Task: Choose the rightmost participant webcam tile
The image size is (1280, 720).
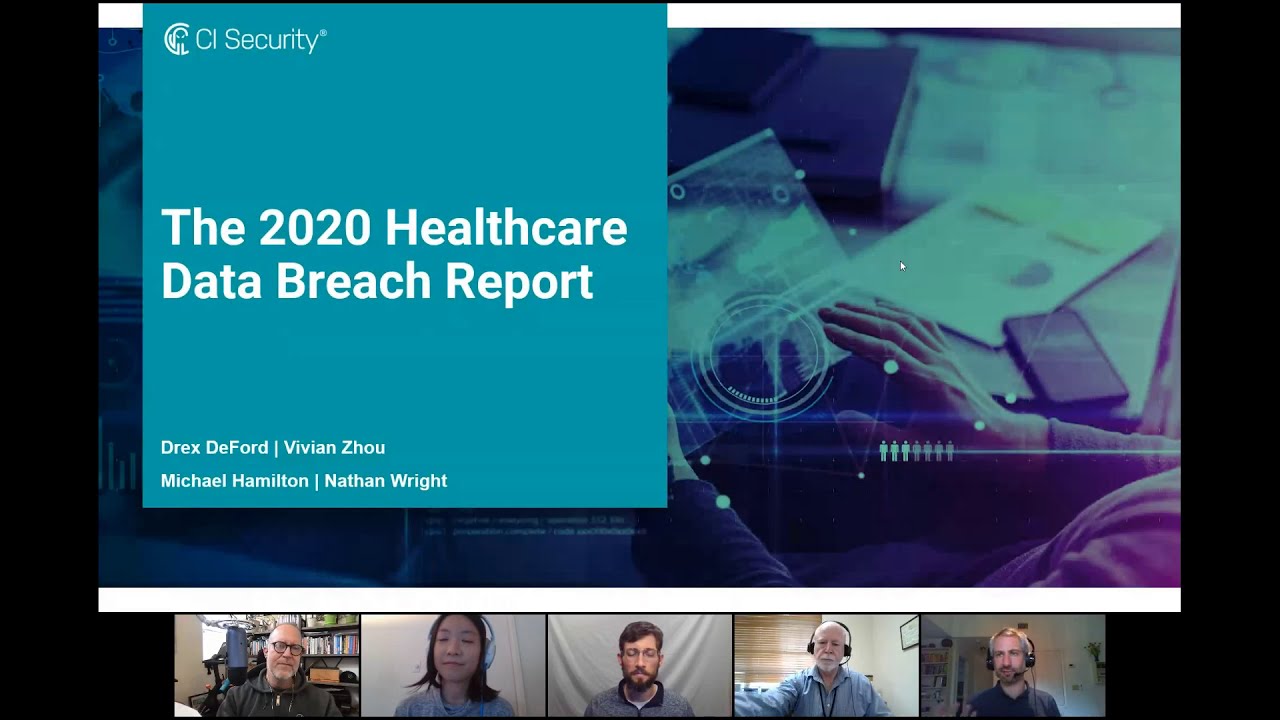Action: pyautogui.click(x=1012, y=665)
